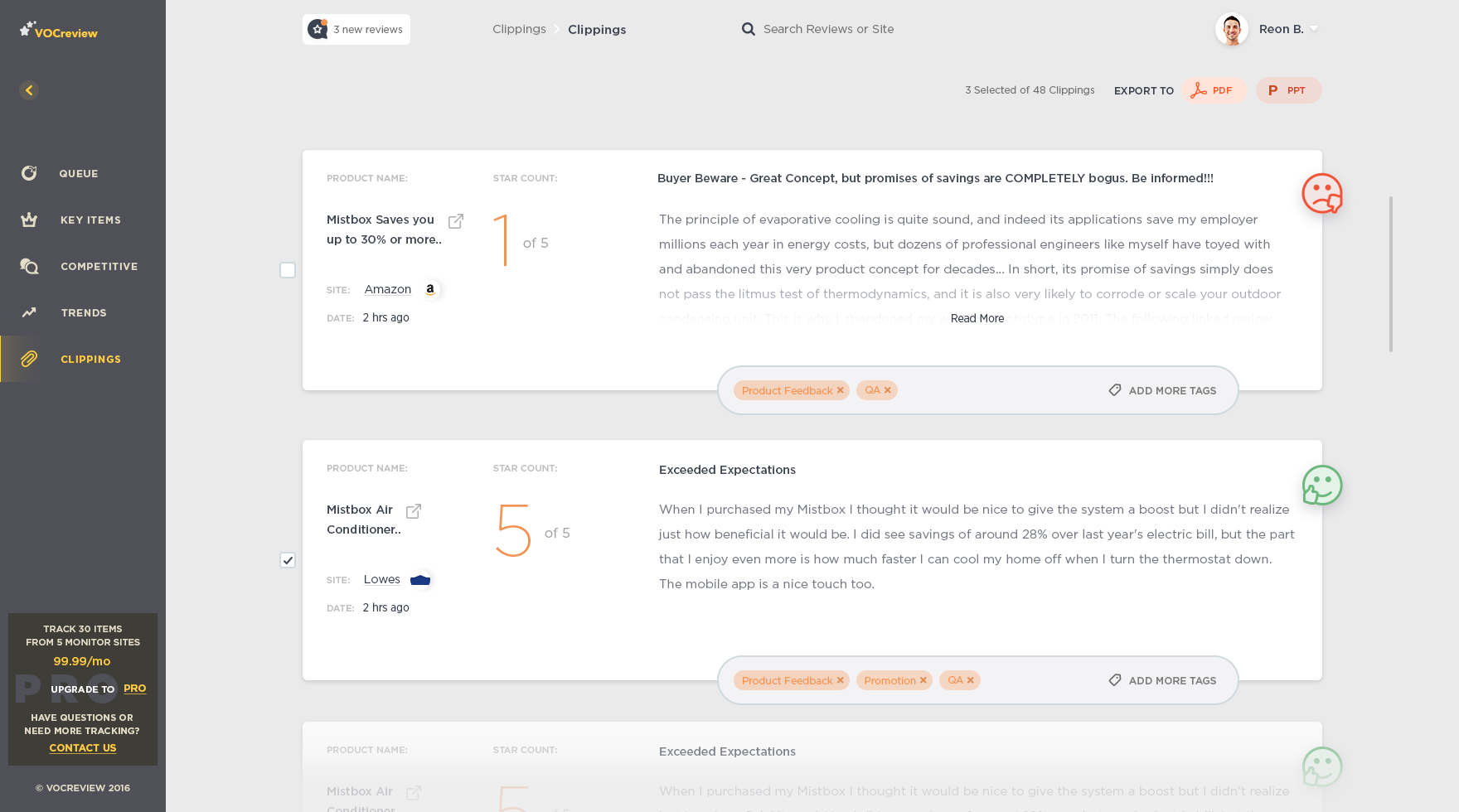The height and width of the screenshot is (812, 1459).
Task: Click the red negative sentiment face
Action: [x=1322, y=193]
